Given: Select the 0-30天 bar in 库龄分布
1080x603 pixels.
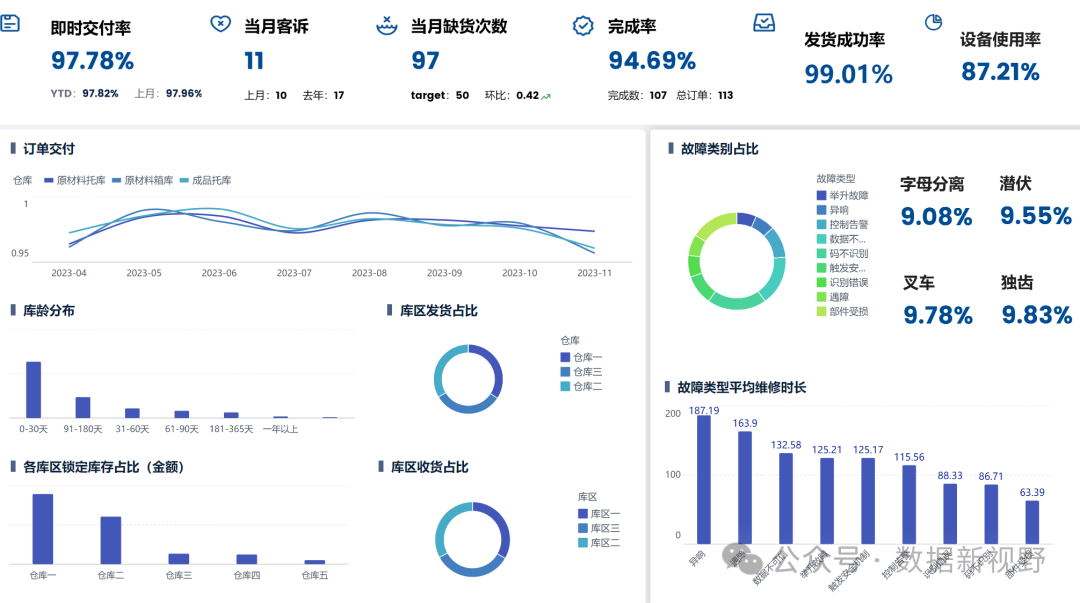Looking at the screenshot, I should coord(33,390).
